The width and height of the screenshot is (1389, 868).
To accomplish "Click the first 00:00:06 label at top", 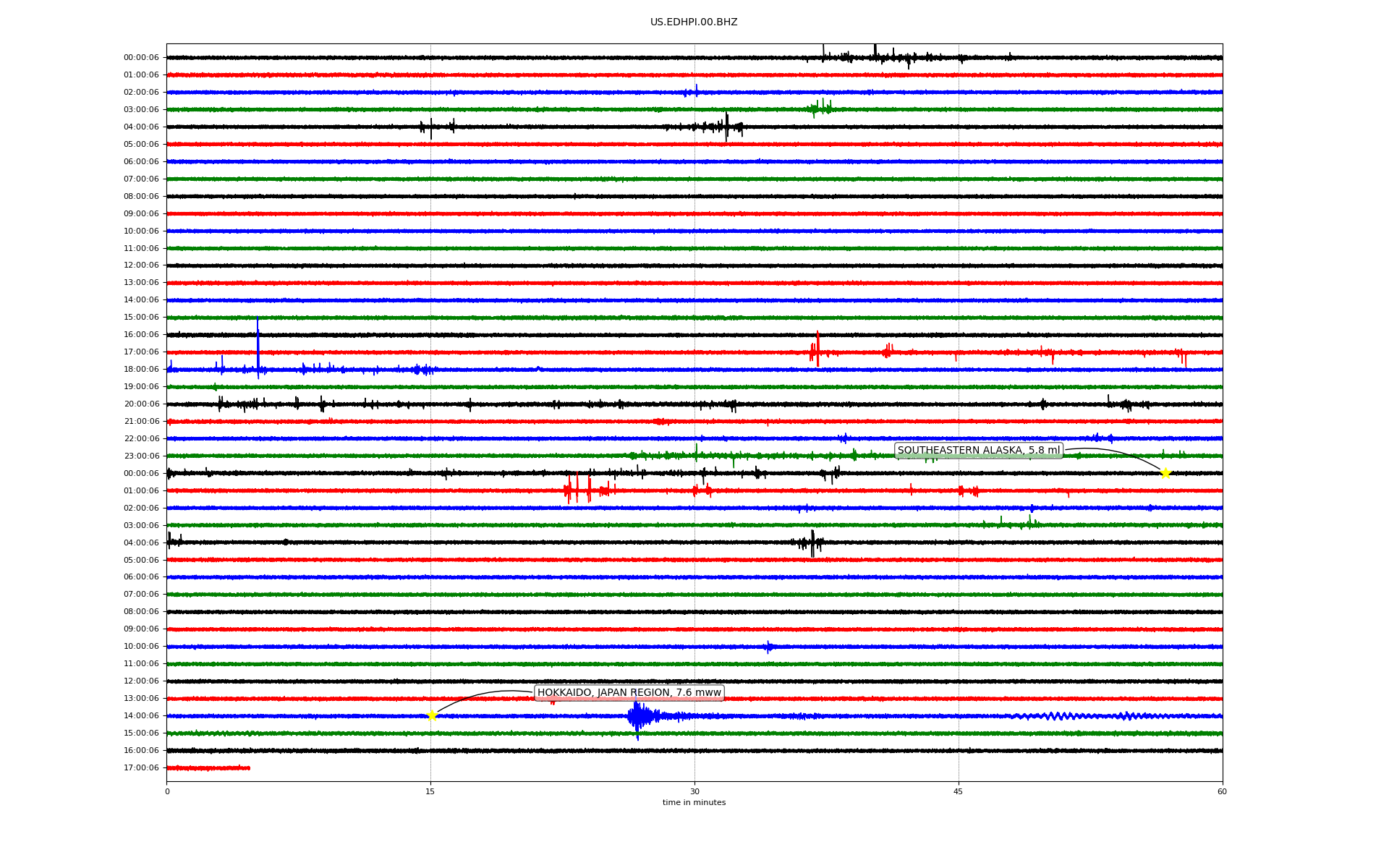I will coord(141,57).
